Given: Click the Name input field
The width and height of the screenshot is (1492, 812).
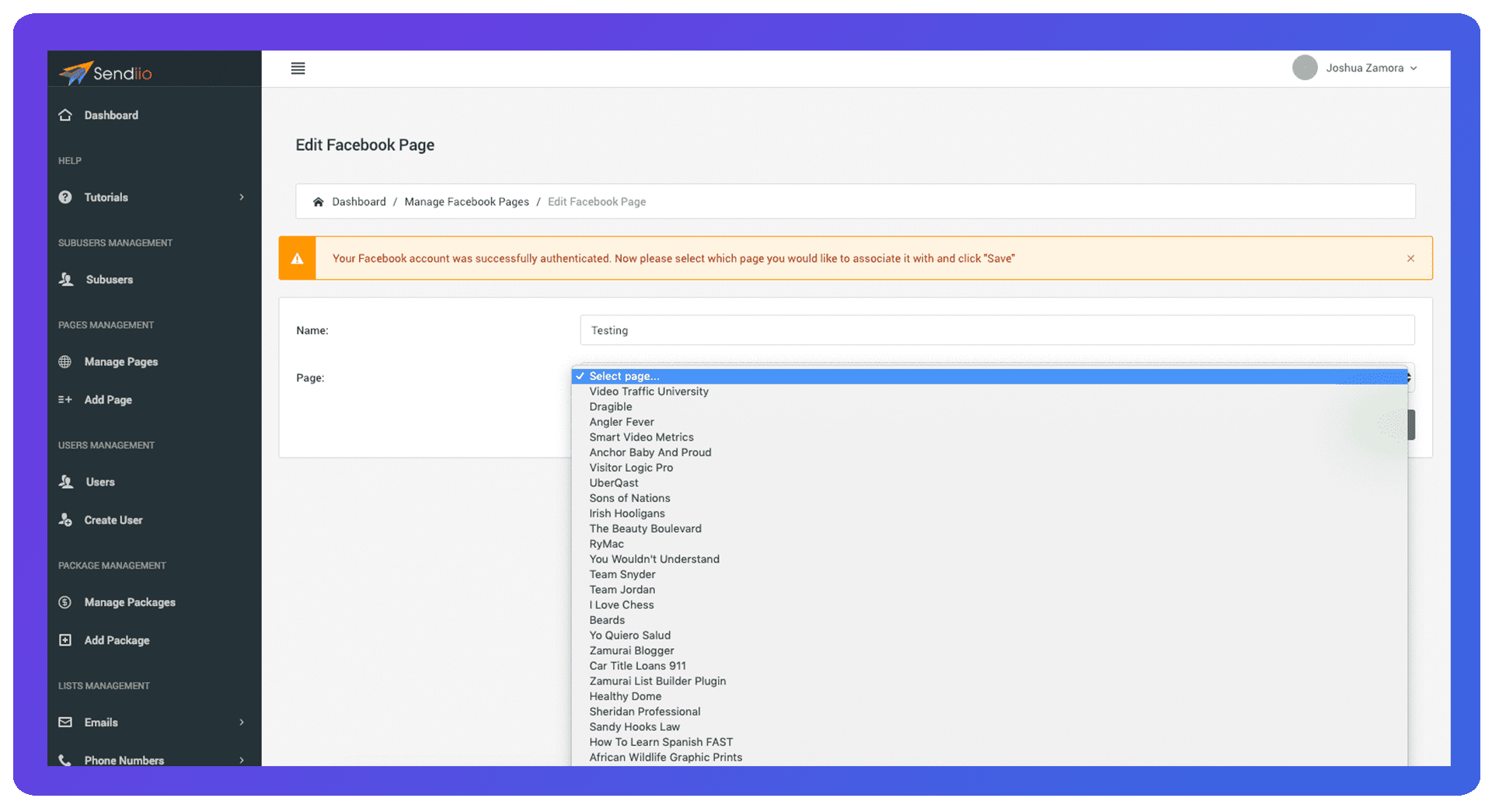Looking at the screenshot, I should 996,330.
